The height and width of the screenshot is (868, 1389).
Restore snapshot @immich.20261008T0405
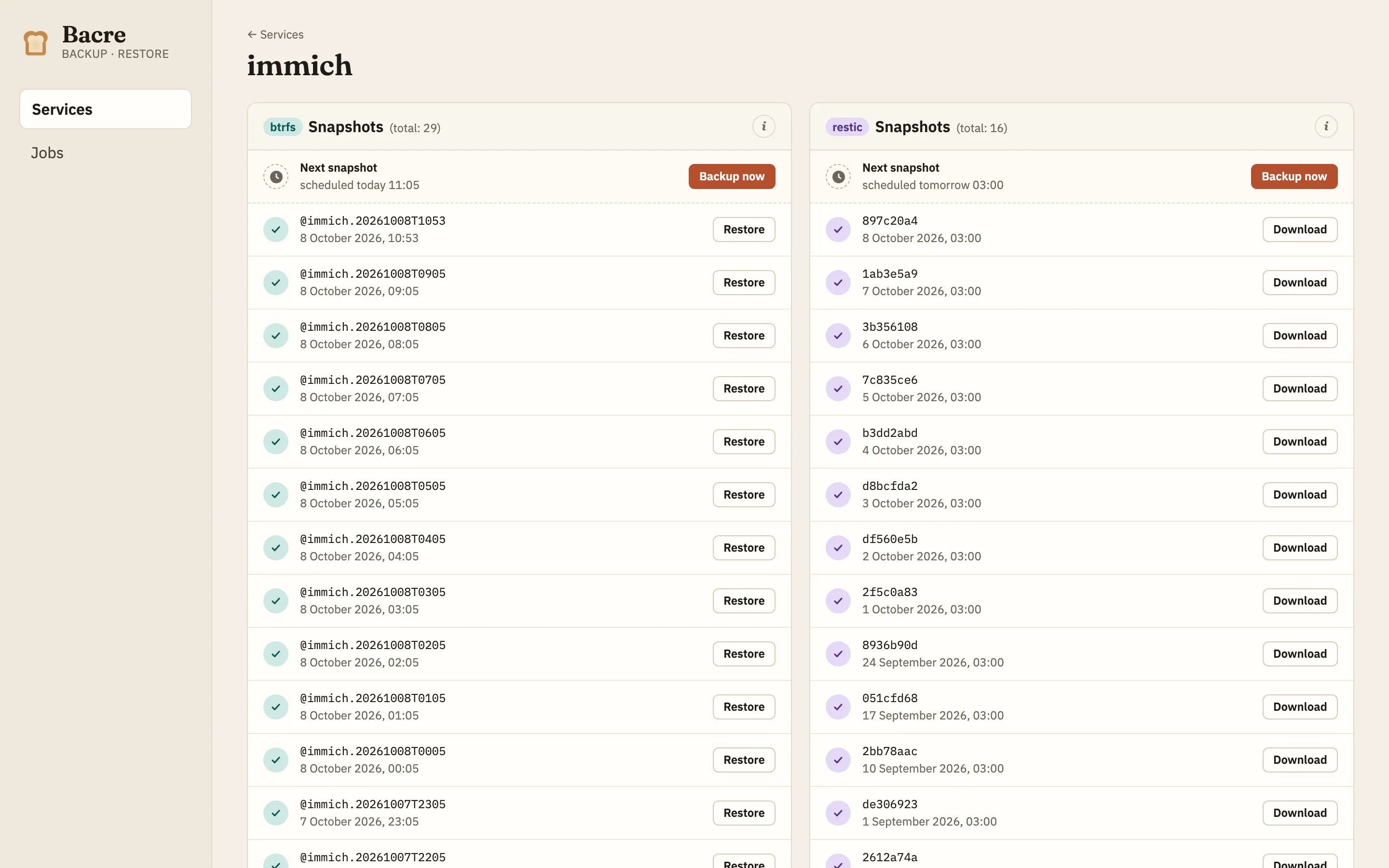[x=744, y=548]
